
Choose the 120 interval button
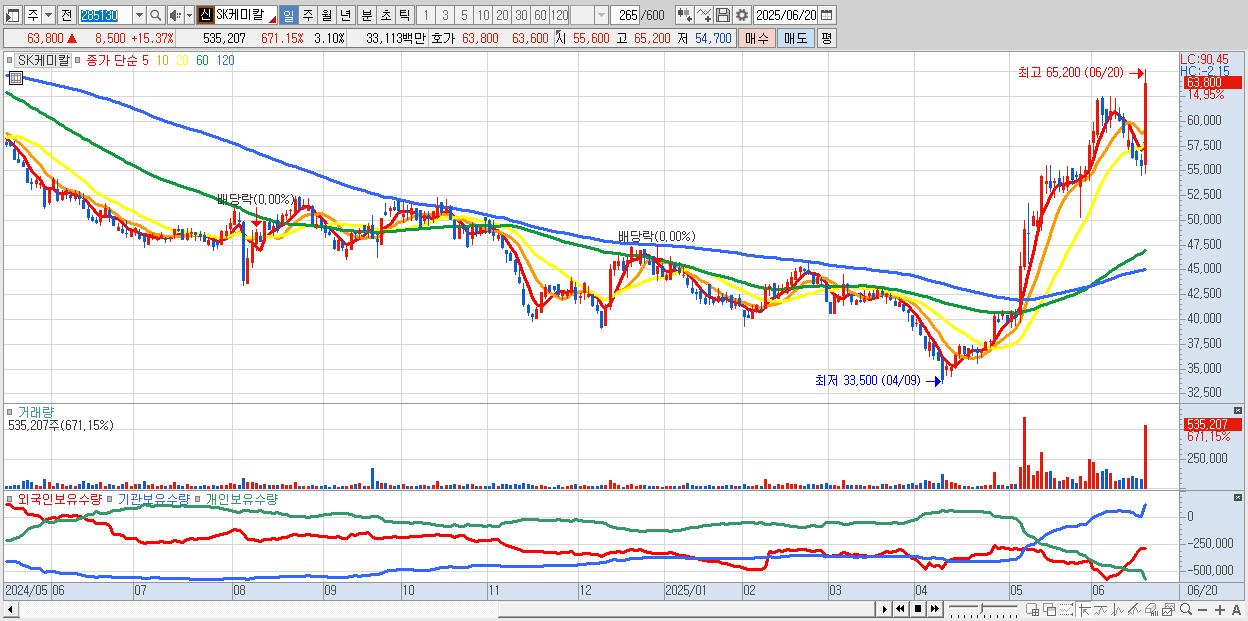pos(560,15)
